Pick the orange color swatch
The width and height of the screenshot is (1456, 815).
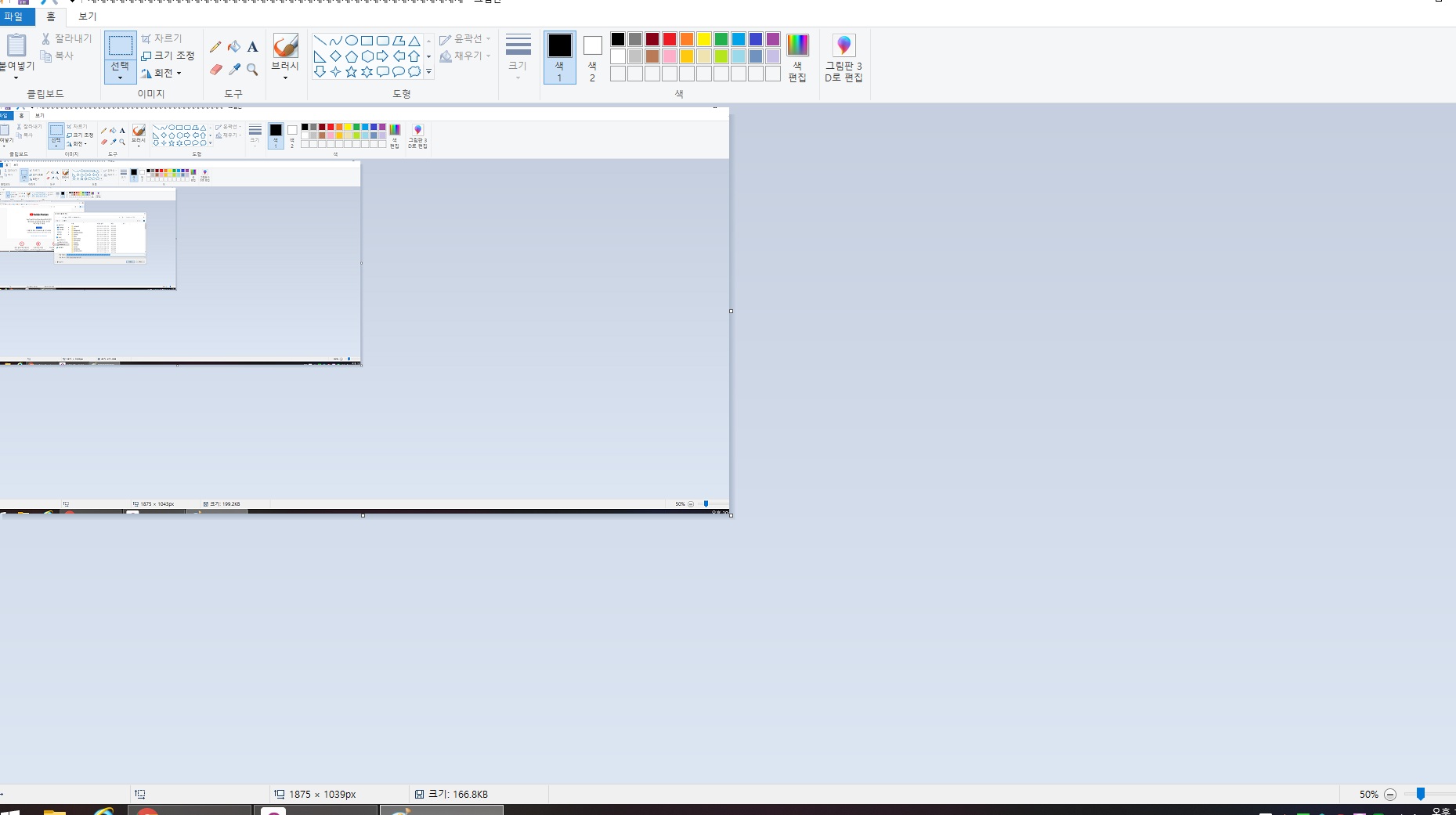coord(687,39)
